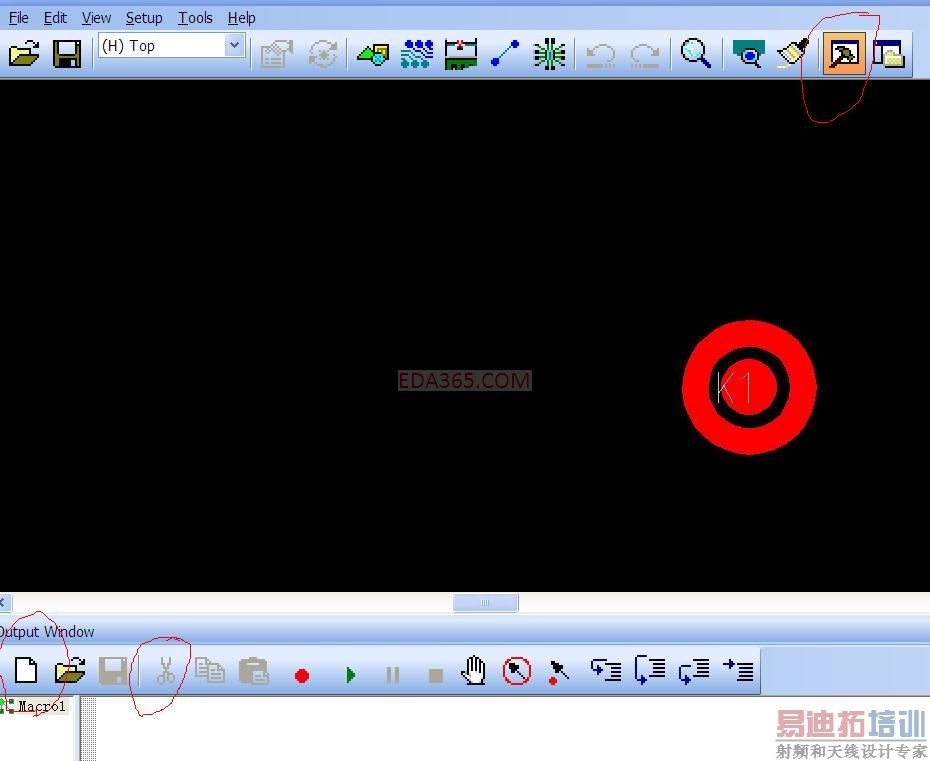Viewport: 930px width, 761px height.
Task: Click the Board view icon with blue lens
Action: coord(749,54)
